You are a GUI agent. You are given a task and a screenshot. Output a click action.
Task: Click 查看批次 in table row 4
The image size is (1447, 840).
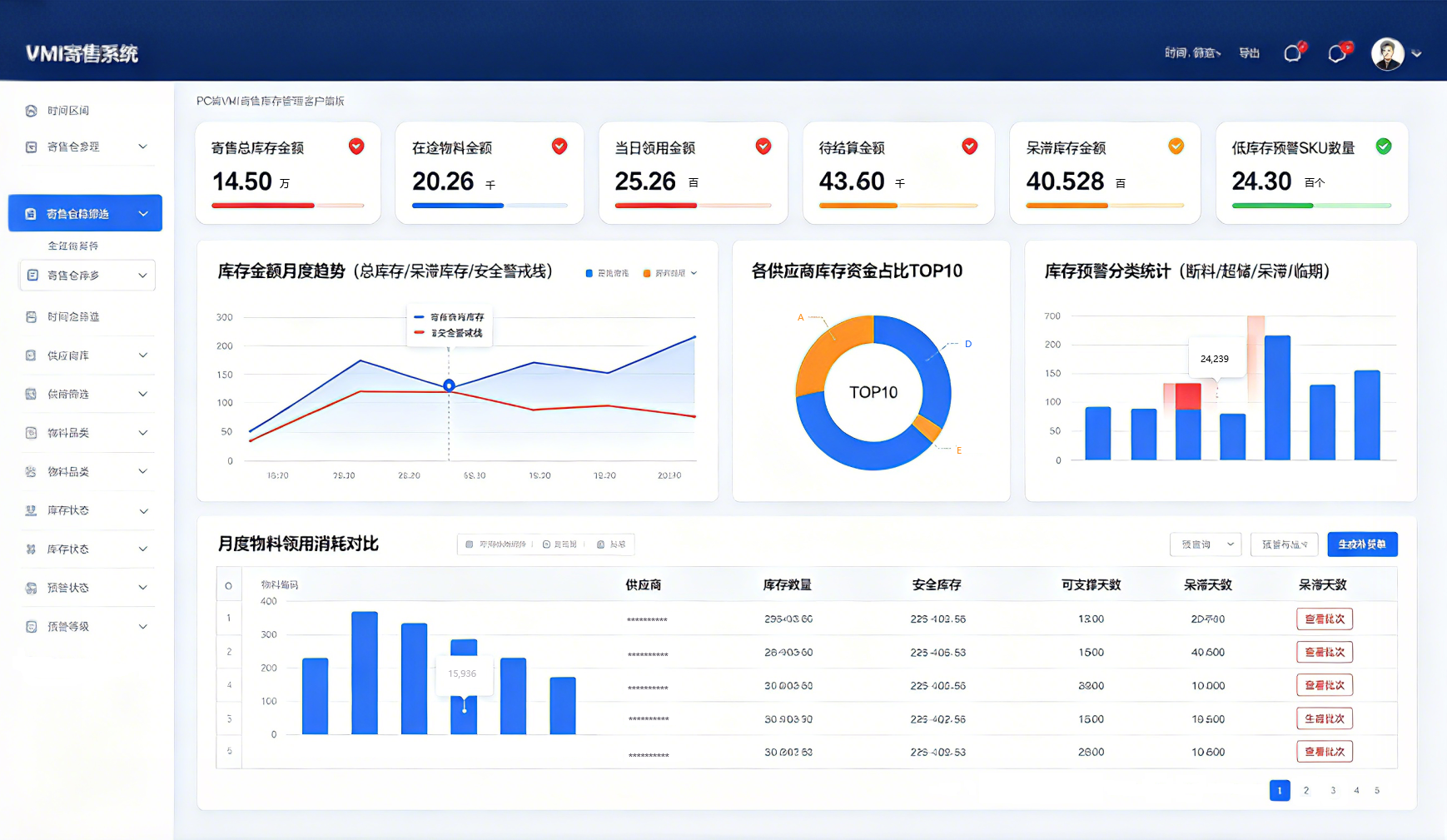click(1325, 686)
